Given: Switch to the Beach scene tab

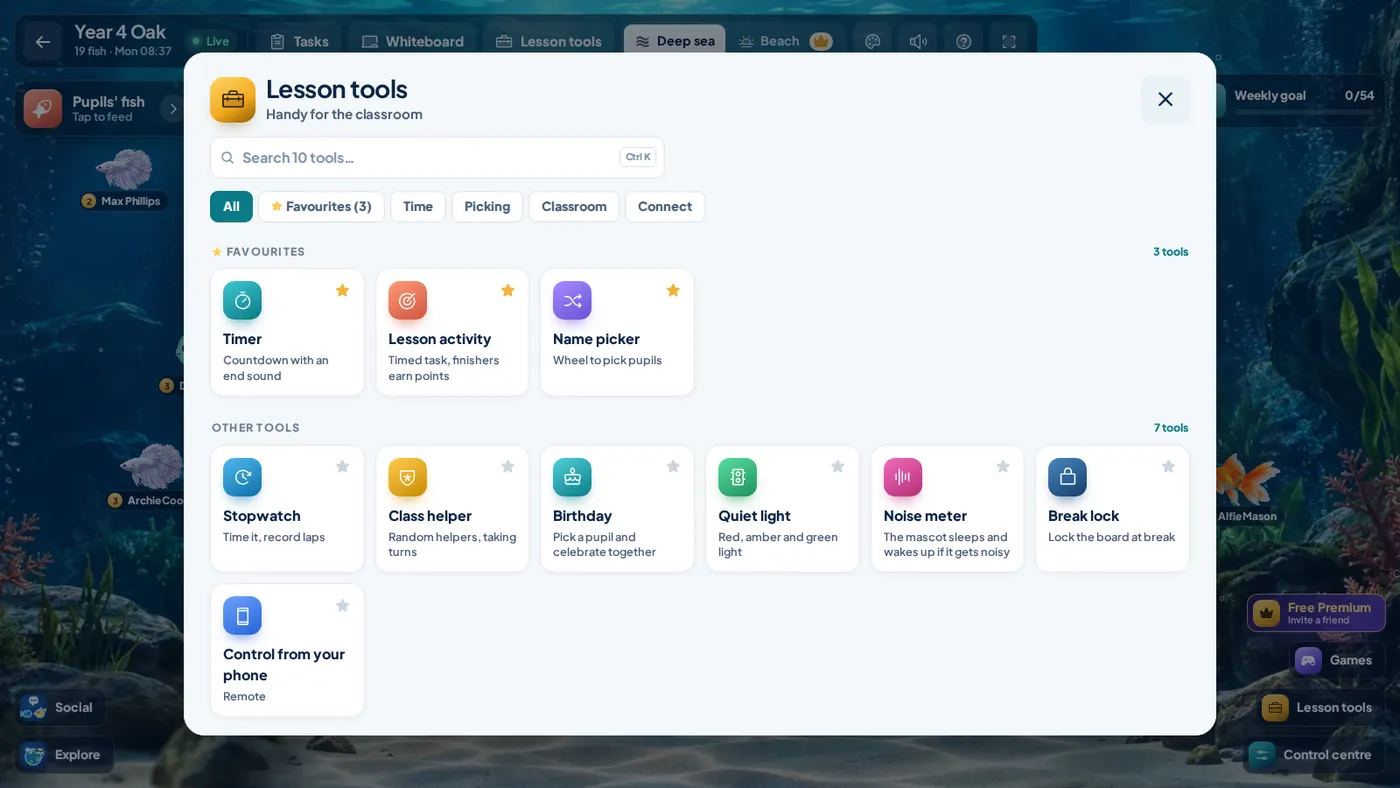Looking at the screenshot, I should tap(784, 41).
